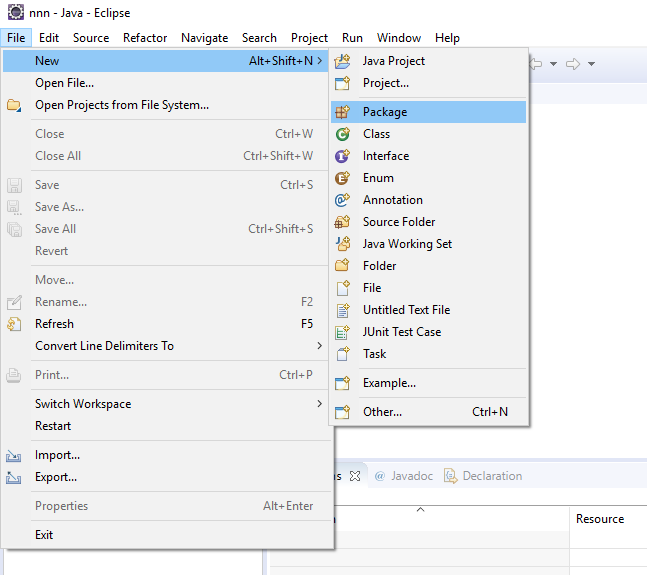Open the Source menu
647x575 pixels.
click(91, 38)
